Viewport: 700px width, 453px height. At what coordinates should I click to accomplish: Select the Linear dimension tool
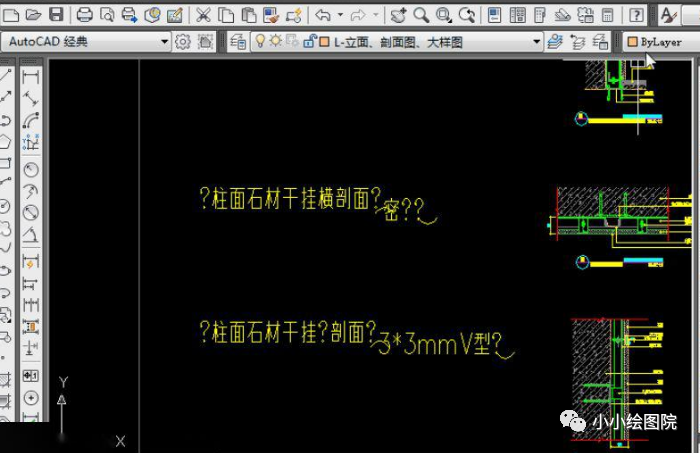[x=30, y=77]
